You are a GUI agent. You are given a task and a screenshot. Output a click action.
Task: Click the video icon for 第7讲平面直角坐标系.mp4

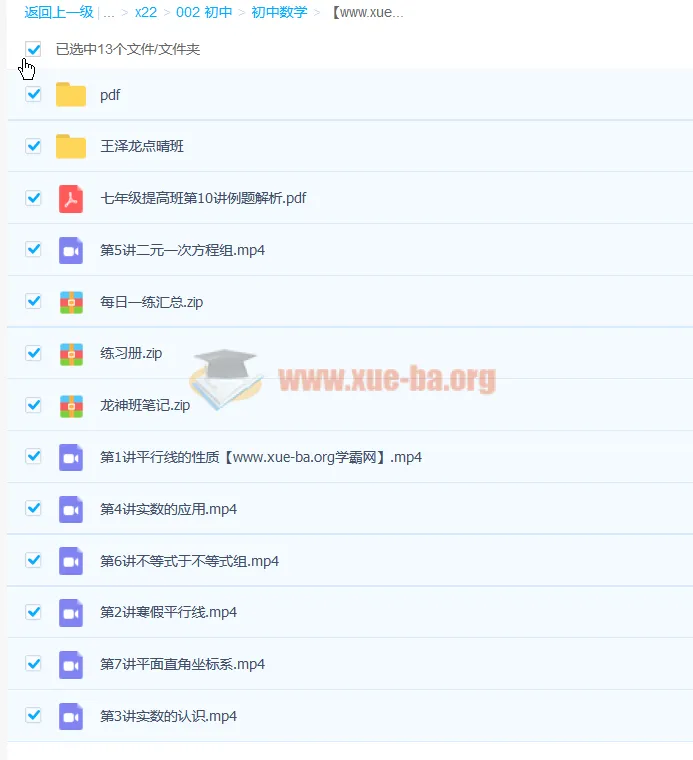(71, 664)
